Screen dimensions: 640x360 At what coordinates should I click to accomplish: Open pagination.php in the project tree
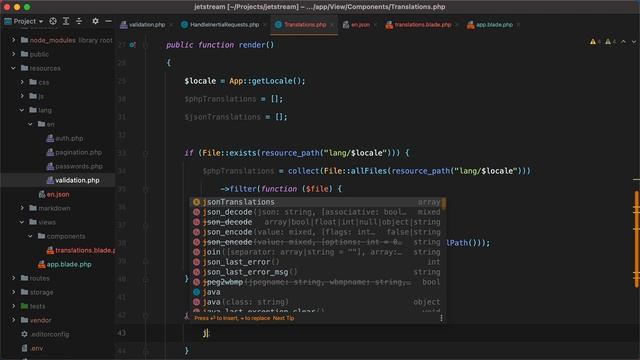point(74,152)
